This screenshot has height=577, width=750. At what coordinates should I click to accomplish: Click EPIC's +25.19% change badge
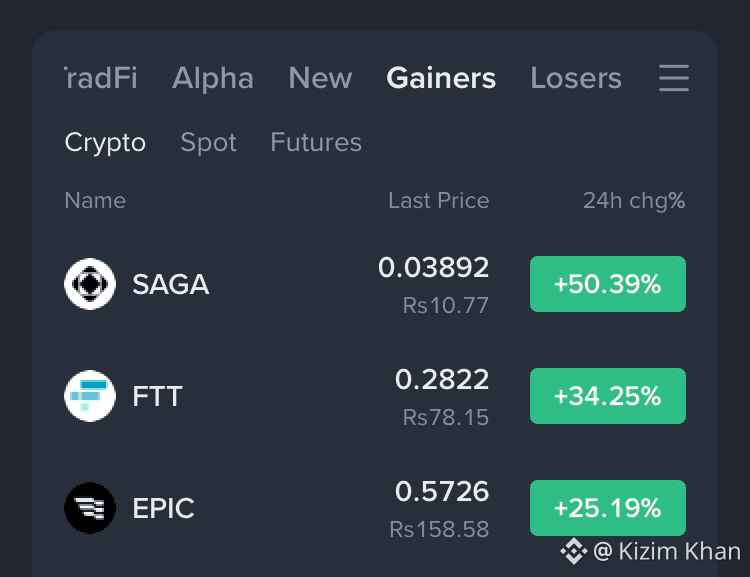click(607, 508)
